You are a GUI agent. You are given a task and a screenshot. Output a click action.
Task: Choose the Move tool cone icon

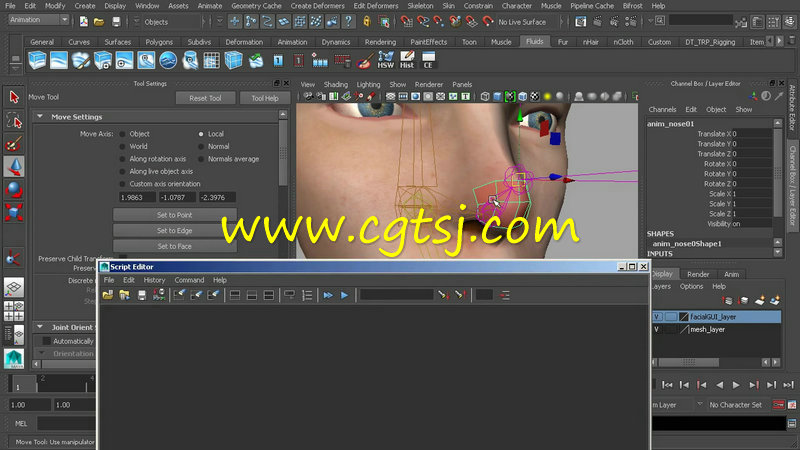[x=14, y=167]
